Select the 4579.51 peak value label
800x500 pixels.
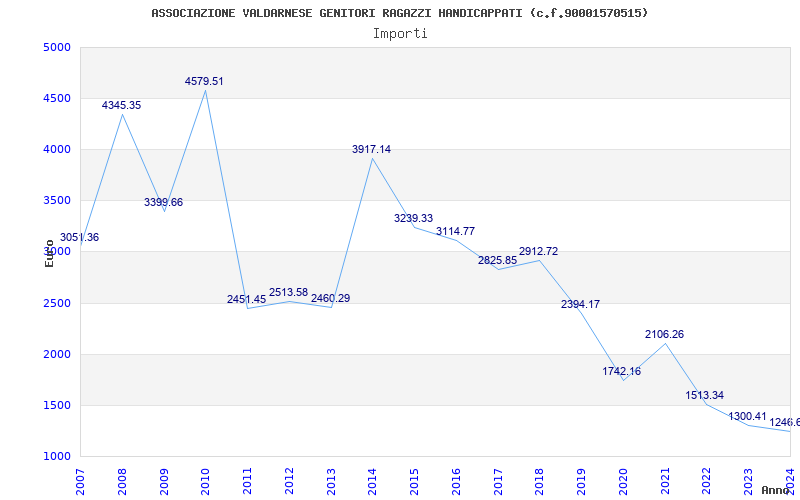click(204, 82)
